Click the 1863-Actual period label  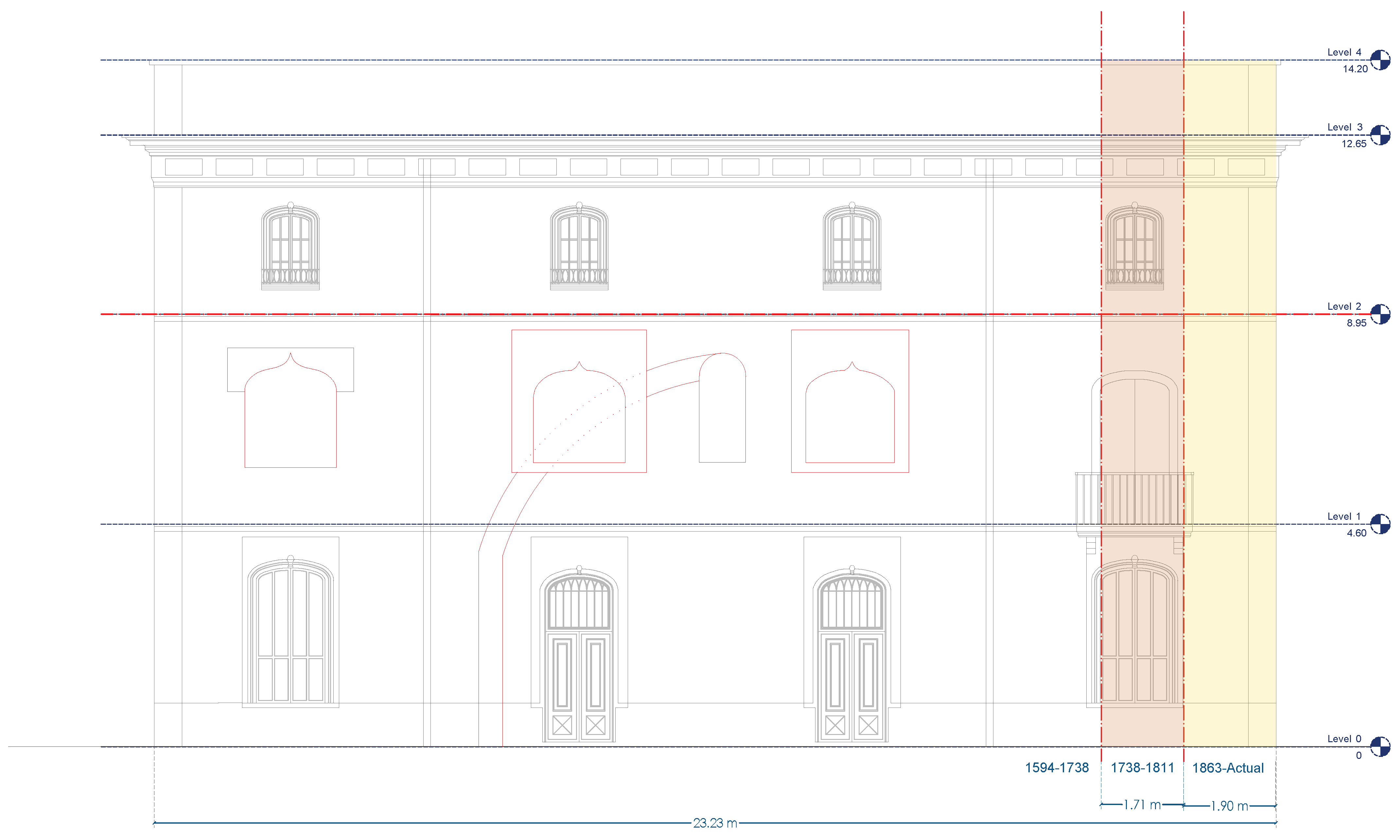coord(1227,768)
